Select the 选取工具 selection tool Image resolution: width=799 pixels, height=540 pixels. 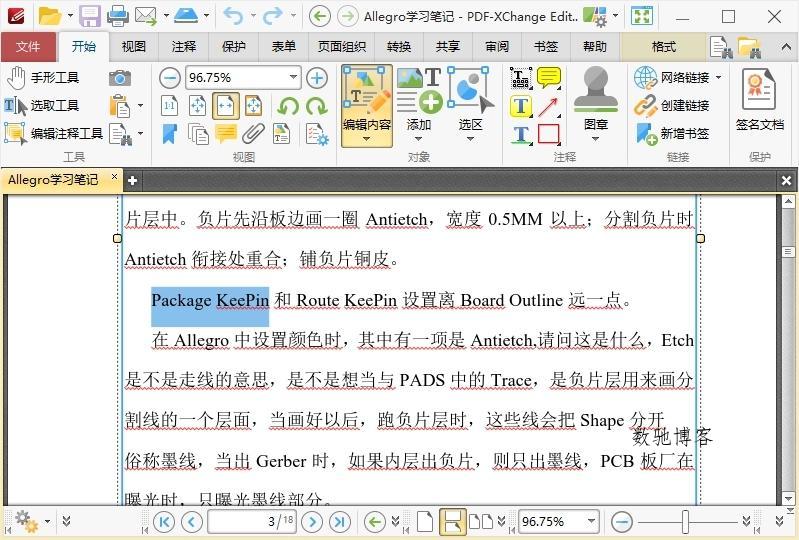(42, 105)
